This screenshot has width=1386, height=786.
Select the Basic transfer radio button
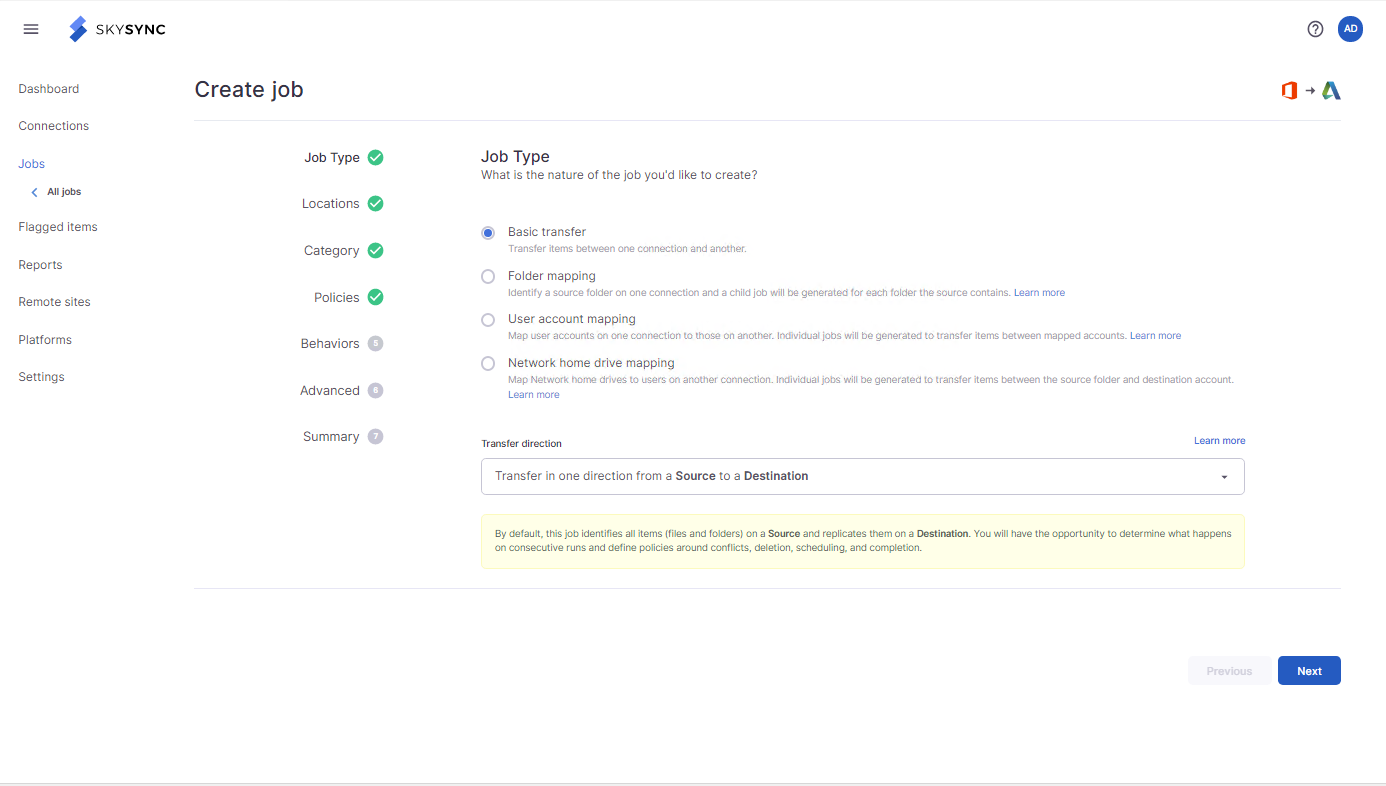click(x=488, y=233)
